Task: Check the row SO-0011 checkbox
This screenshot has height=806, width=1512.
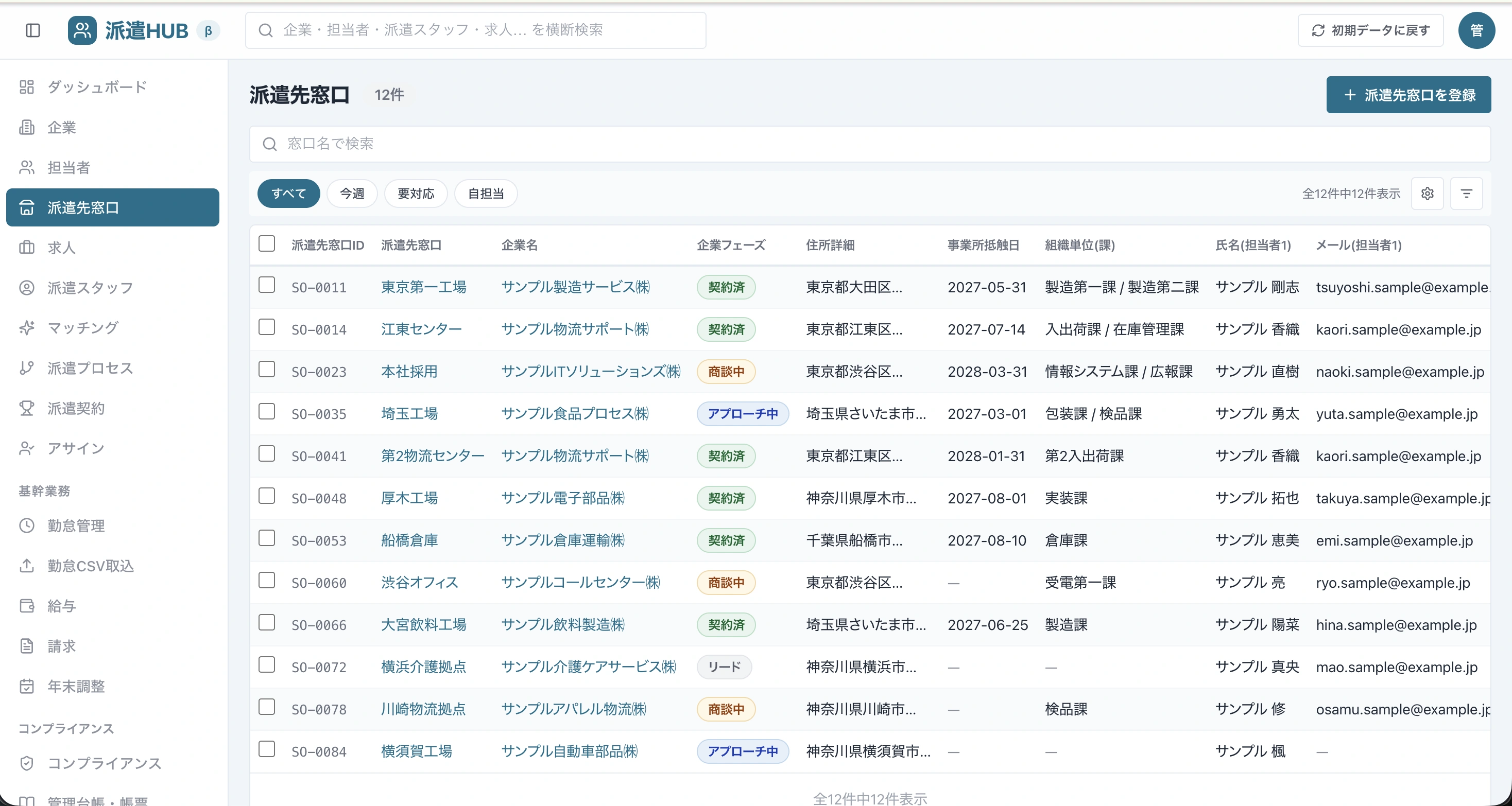Action: tap(266, 285)
